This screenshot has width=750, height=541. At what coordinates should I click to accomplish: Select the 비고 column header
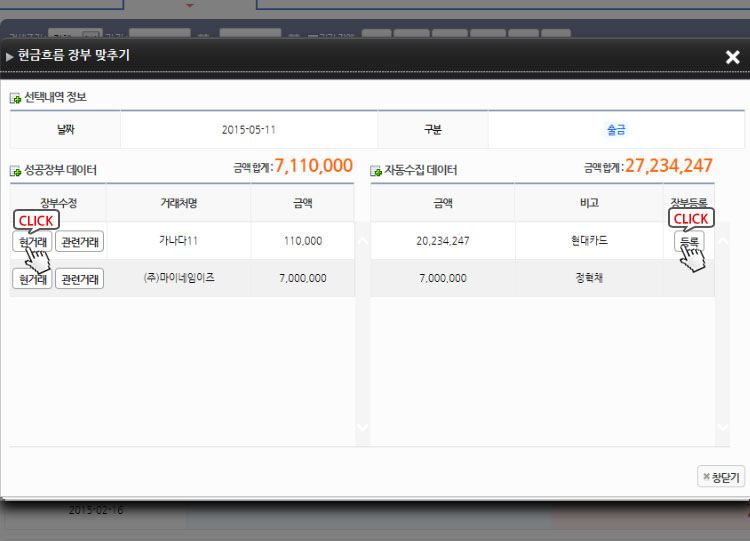[589, 203]
